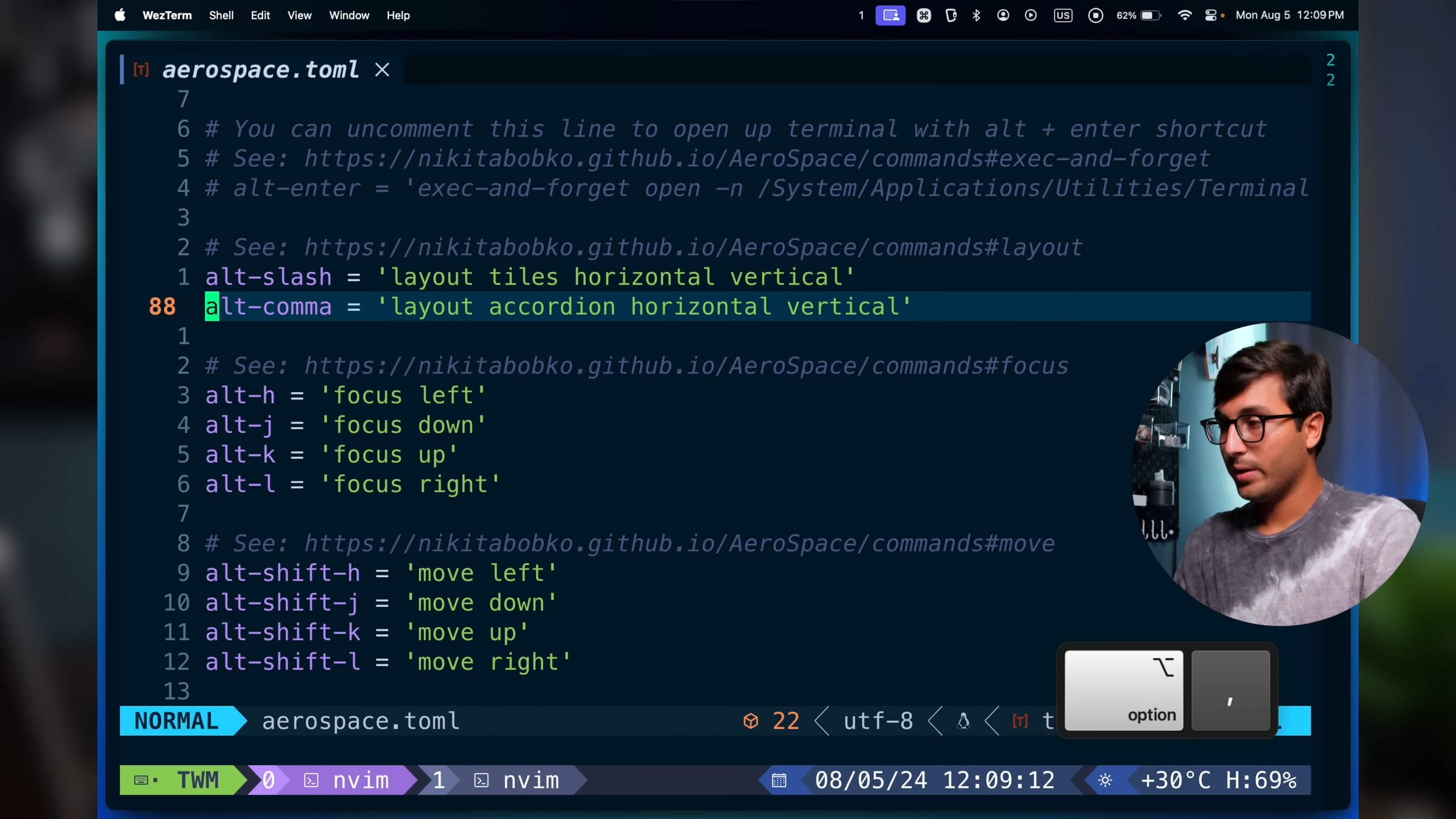Screen dimensions: 1456x819
Task: Click the Linux penguin icon in statusline
Action: [x=963, y=721]
